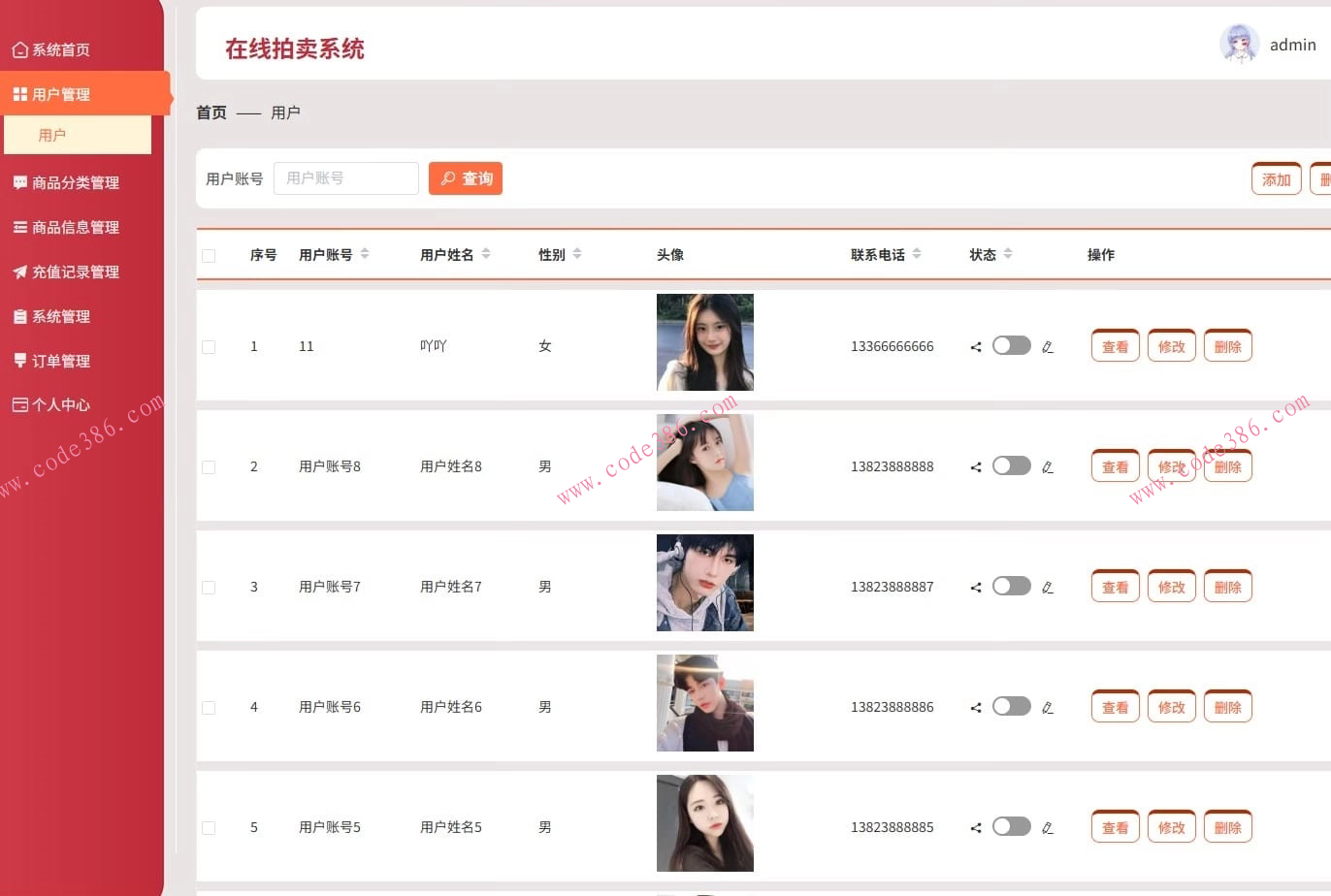
Task: Click the 添加 button to add a user
Action: tap(1276, 178)
